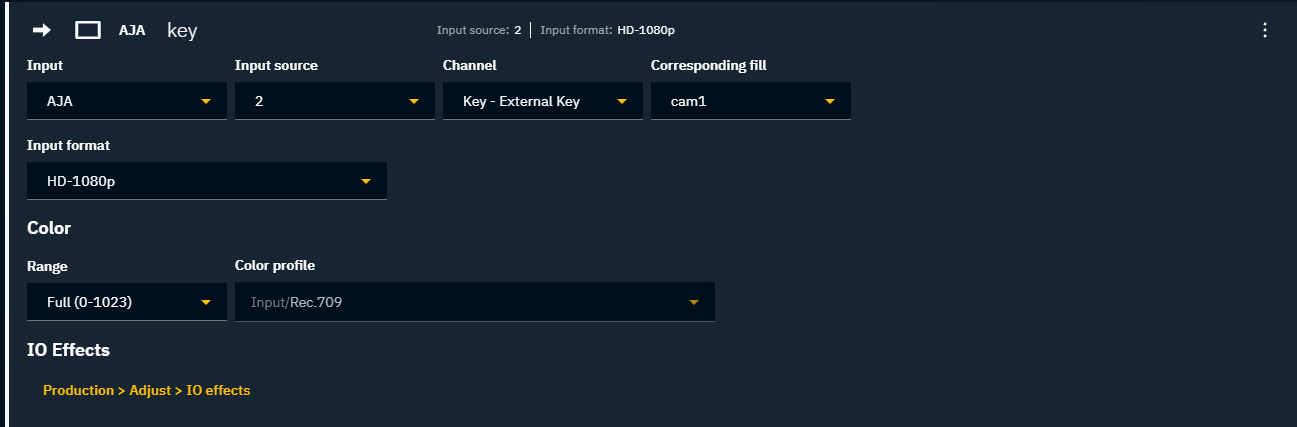The width and height of the screenshot is (1297, 427).
Task: Open the Color profile Input/Rec.709 dropdown
Action: 475,302
